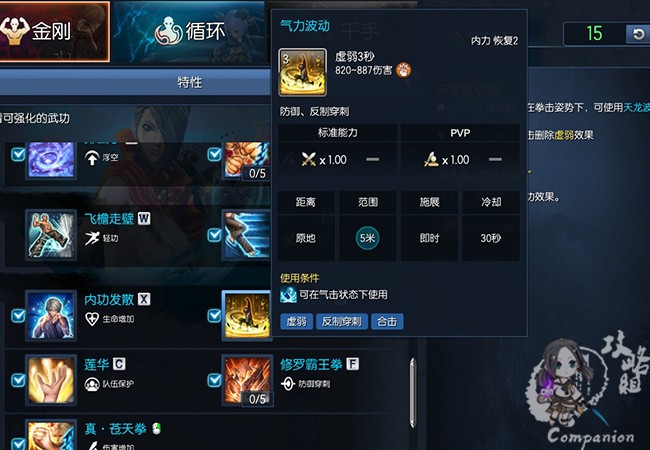Select the 内功发散 skill icon
Screen dimensions: 650x450
tap(51, 316)
